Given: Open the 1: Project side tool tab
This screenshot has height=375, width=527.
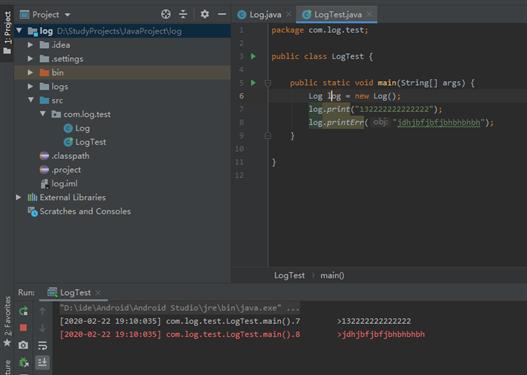Looking at the screenshot, I should (7, 33).
